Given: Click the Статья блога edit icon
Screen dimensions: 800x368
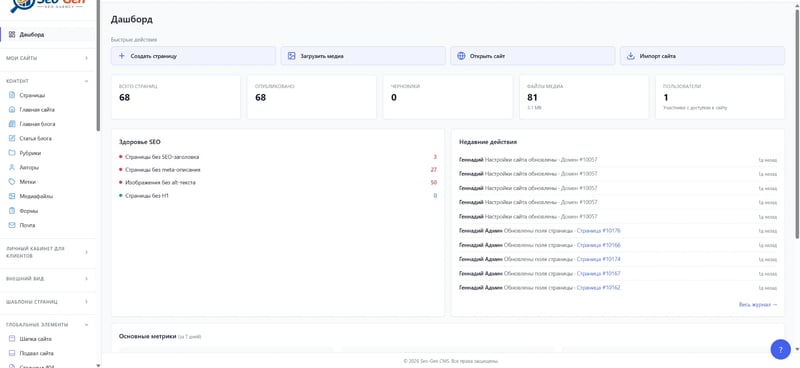Looking at the screenshot, I should [x=12, y=138].
